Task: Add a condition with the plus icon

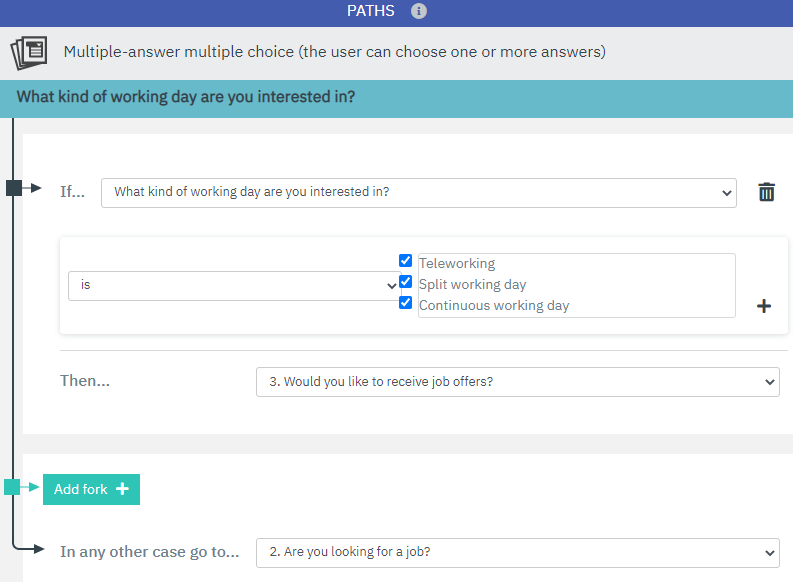Action: [764, 306]
